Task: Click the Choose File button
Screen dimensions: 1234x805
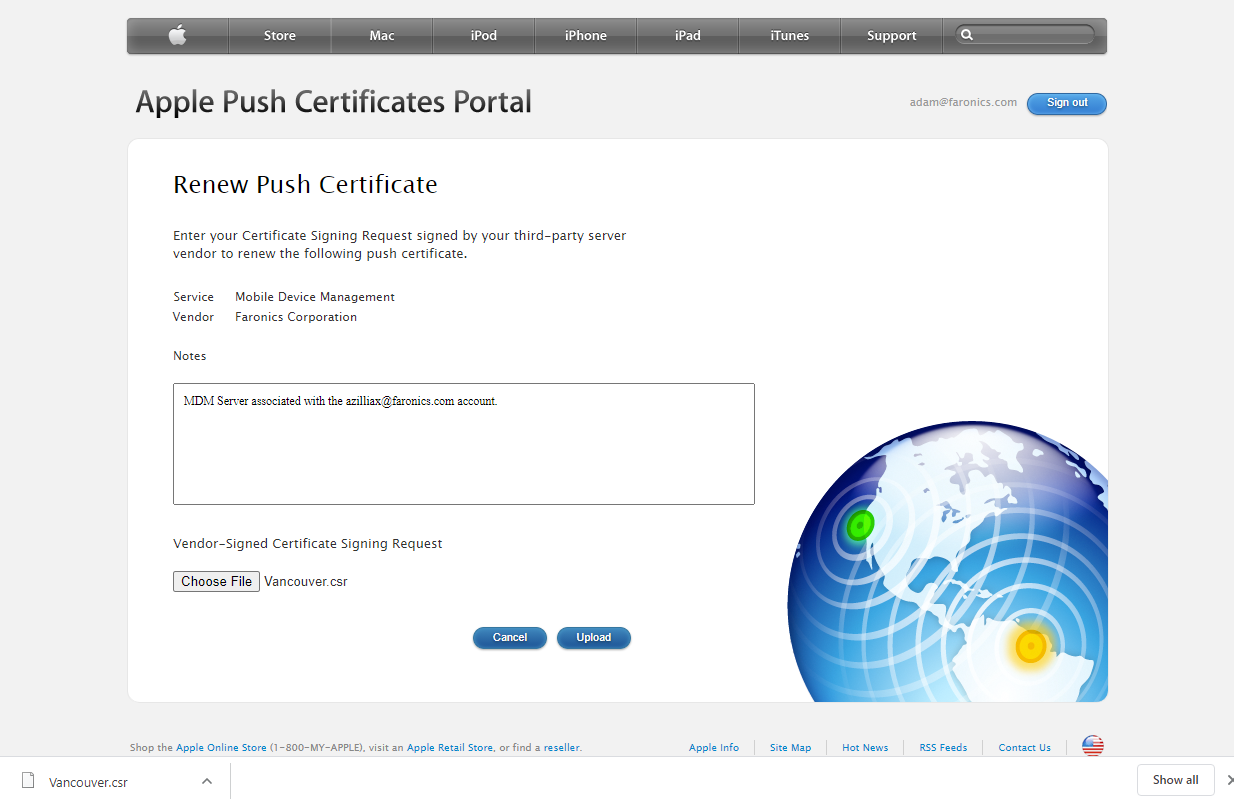Action: pyautogui.click(x=216, y=581)
